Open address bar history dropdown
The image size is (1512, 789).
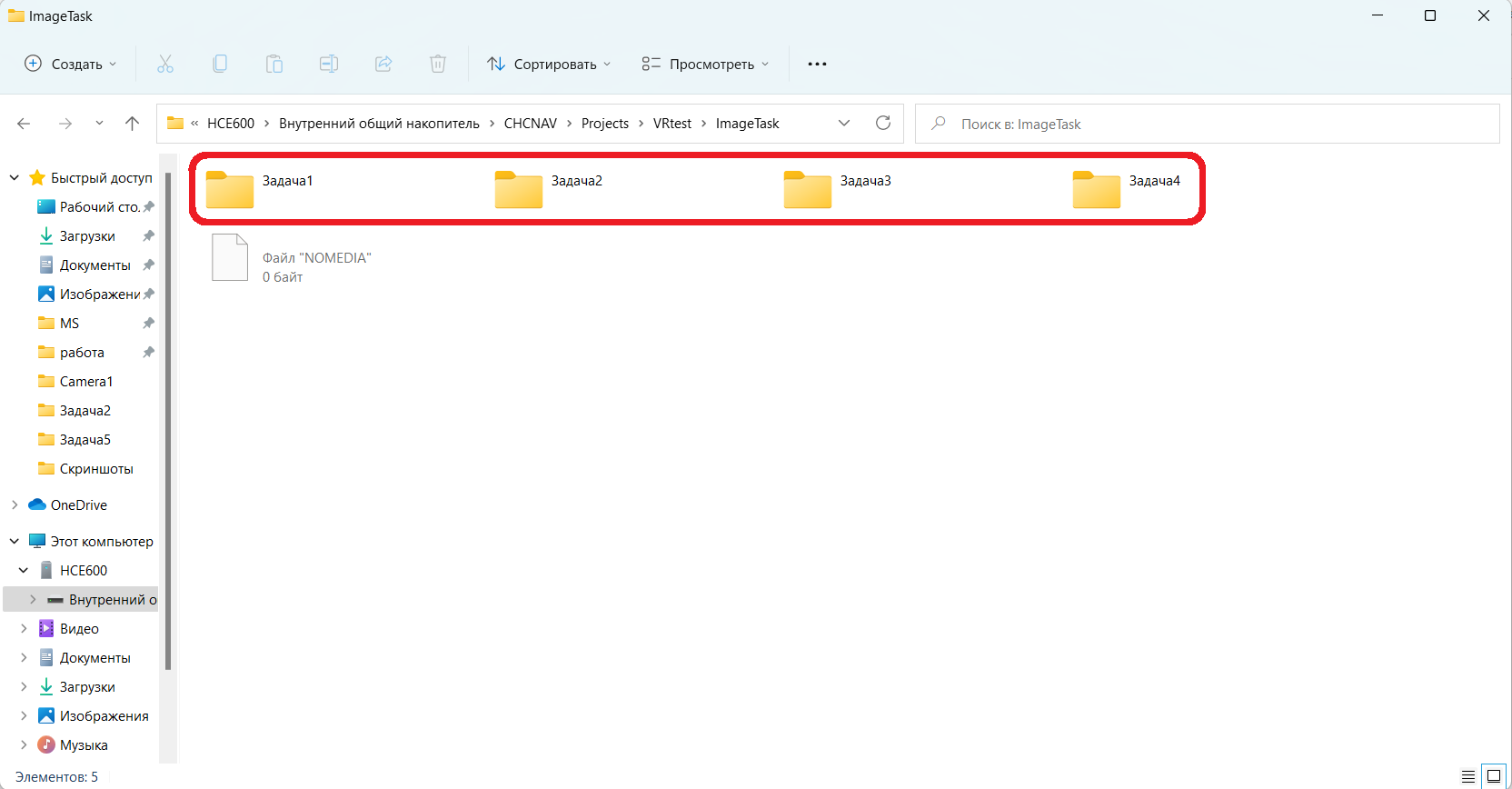click(x=844, y=123)
